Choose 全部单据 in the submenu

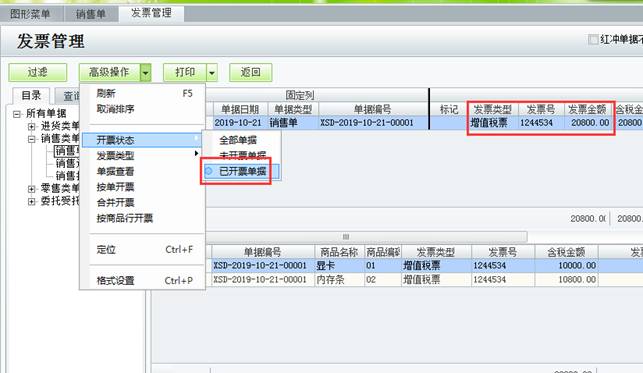pyautogui.click(x=238, y=140)
